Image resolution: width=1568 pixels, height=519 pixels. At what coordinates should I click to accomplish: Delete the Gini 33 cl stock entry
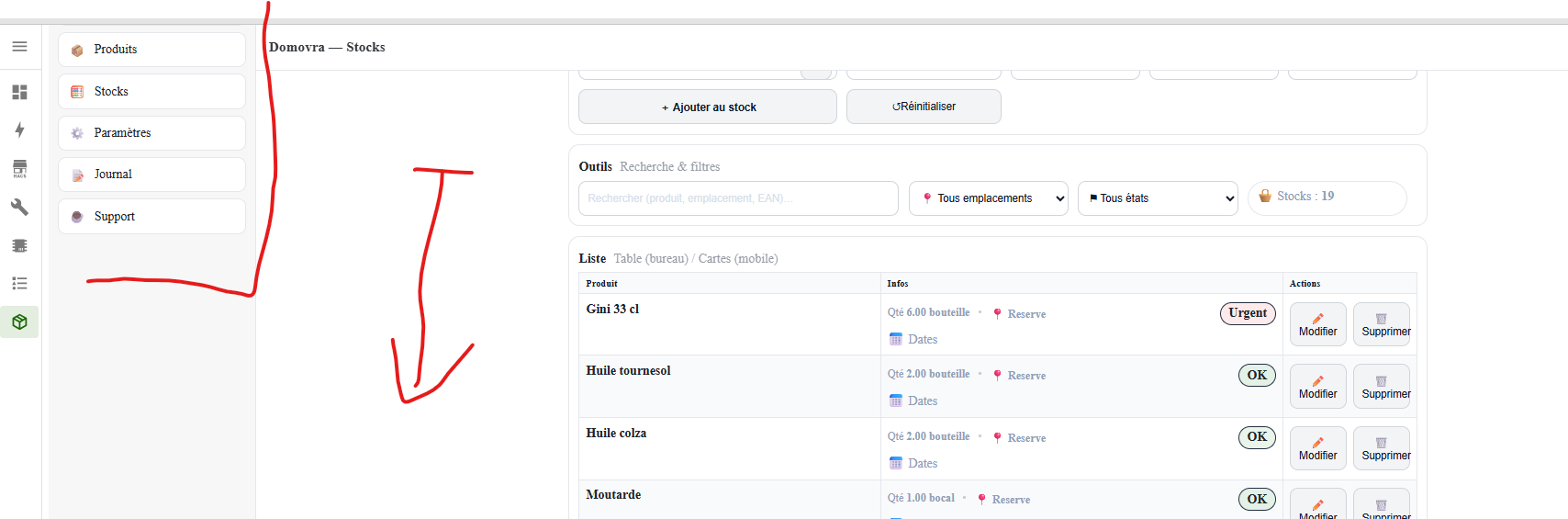tap(1382, 324)
